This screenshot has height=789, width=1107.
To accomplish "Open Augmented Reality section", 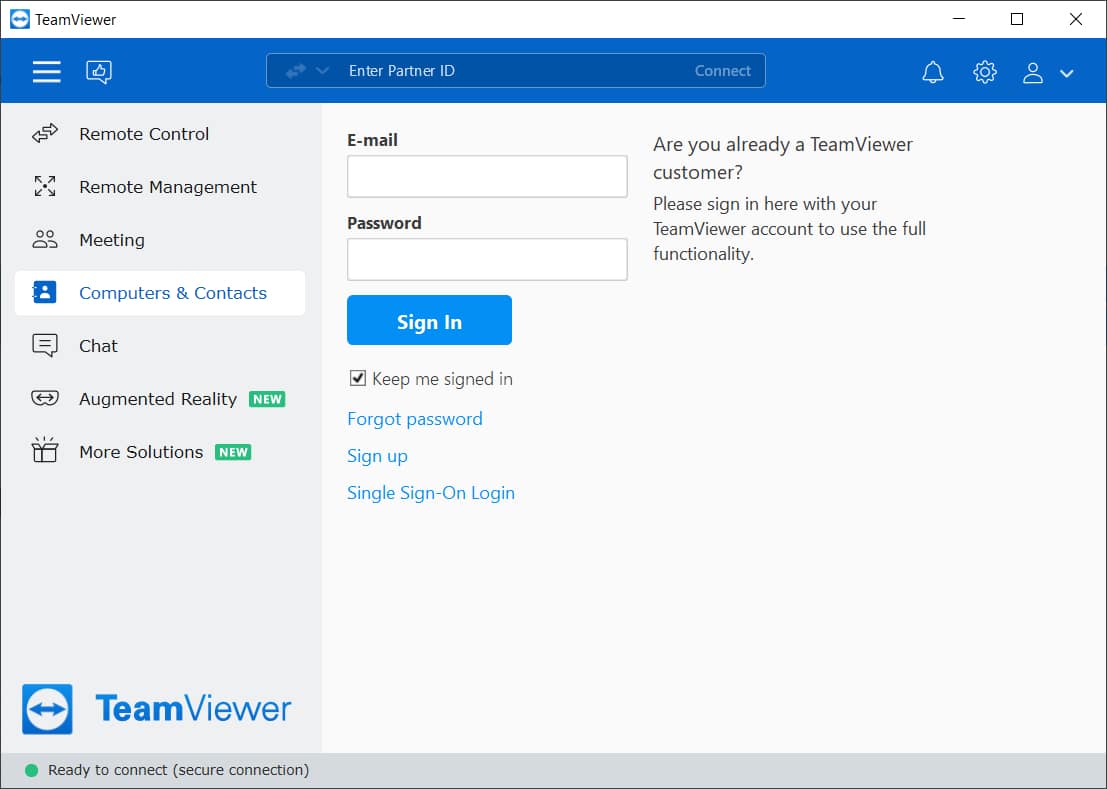I will coord(157,399).
